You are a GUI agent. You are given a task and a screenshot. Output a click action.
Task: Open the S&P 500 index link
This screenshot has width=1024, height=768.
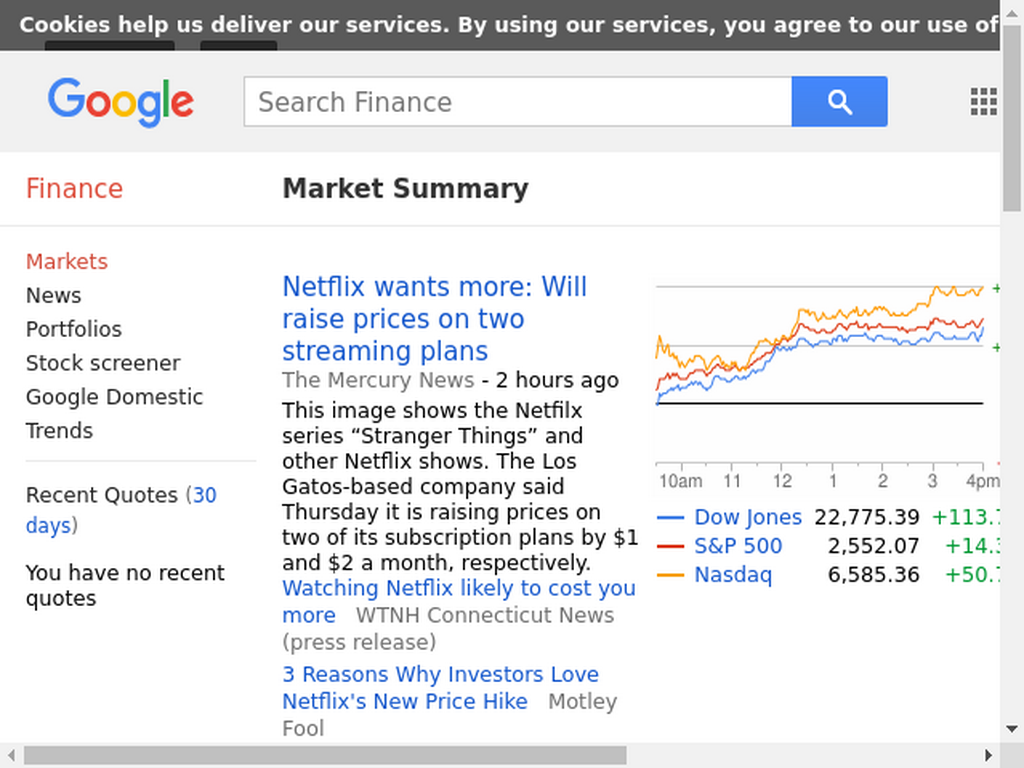[738, 546]
